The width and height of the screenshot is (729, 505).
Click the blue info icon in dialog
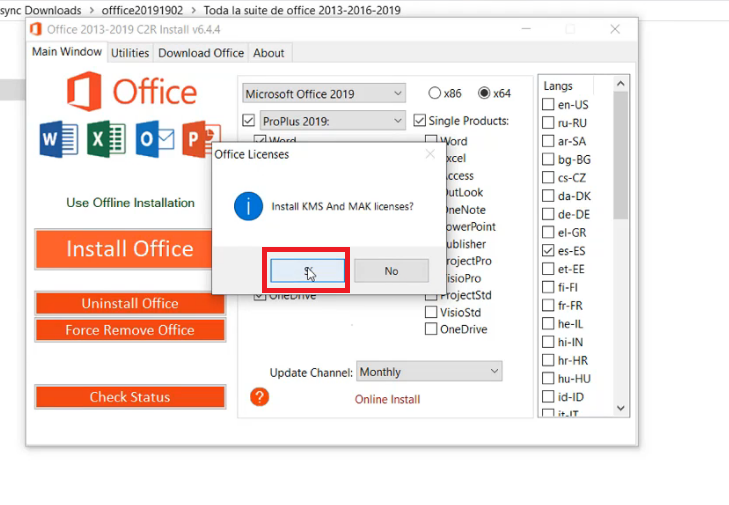pos(248,206)
